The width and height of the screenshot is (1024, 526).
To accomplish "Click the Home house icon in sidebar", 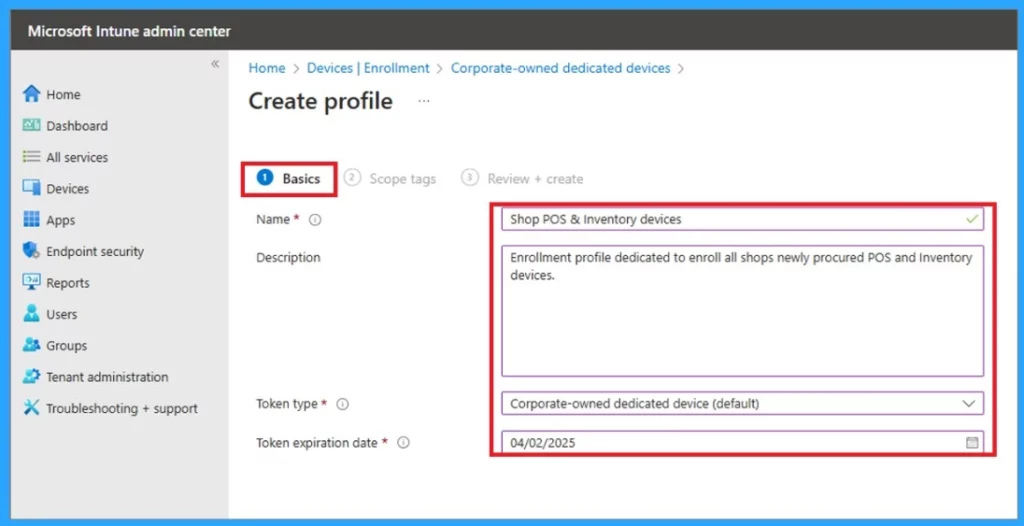I will pyautogui.click(x=31, y=94).
